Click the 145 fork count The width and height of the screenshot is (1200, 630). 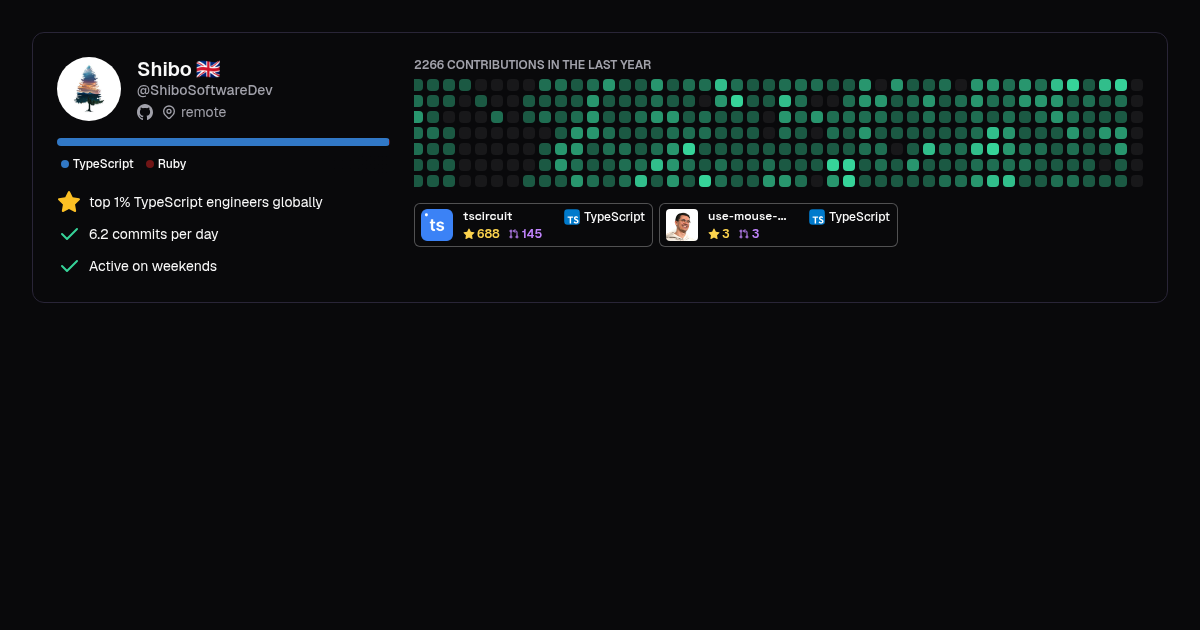pos(532,234)
